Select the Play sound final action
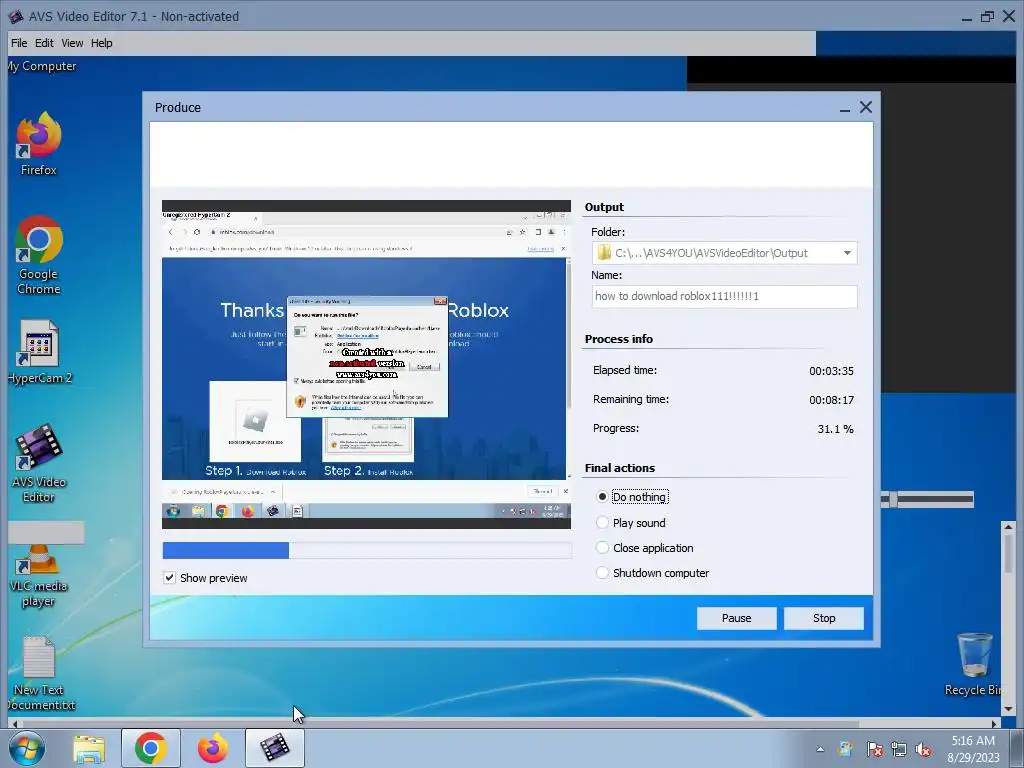1024x768 pixels. 631,523
